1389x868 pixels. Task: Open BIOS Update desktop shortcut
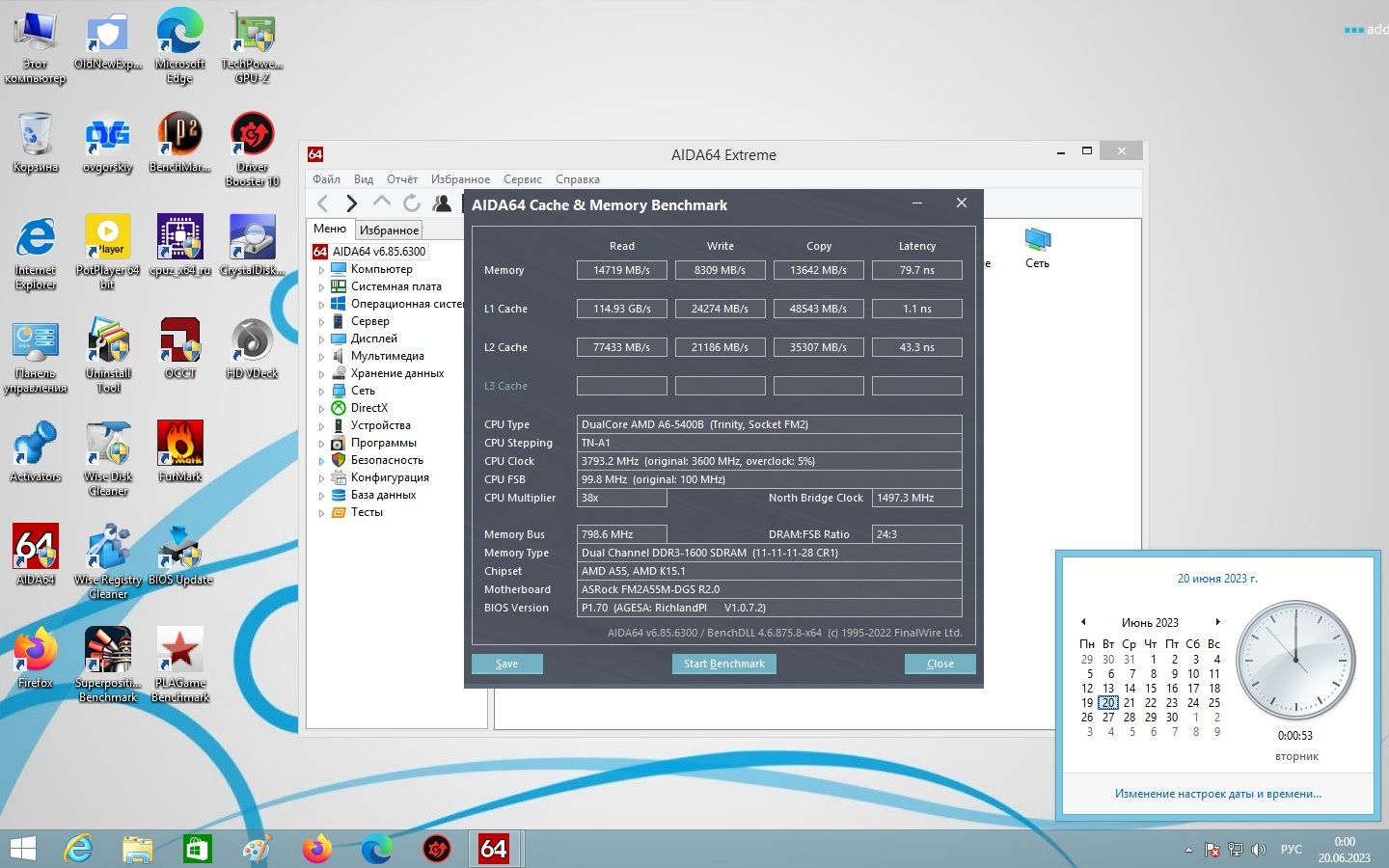[179, 556]
